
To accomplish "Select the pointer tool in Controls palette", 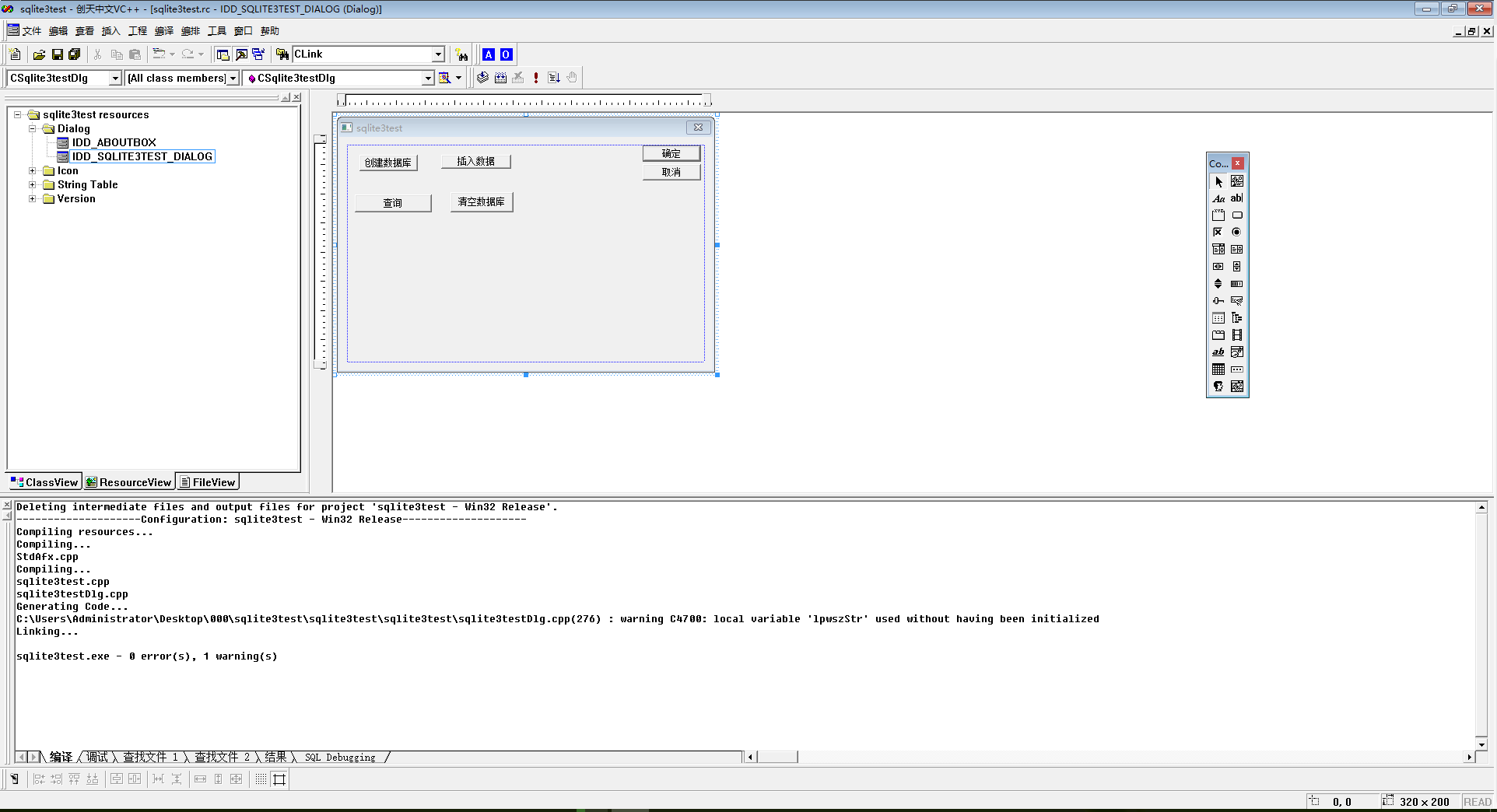I will pyautogui.click(x=1218, y=181).
